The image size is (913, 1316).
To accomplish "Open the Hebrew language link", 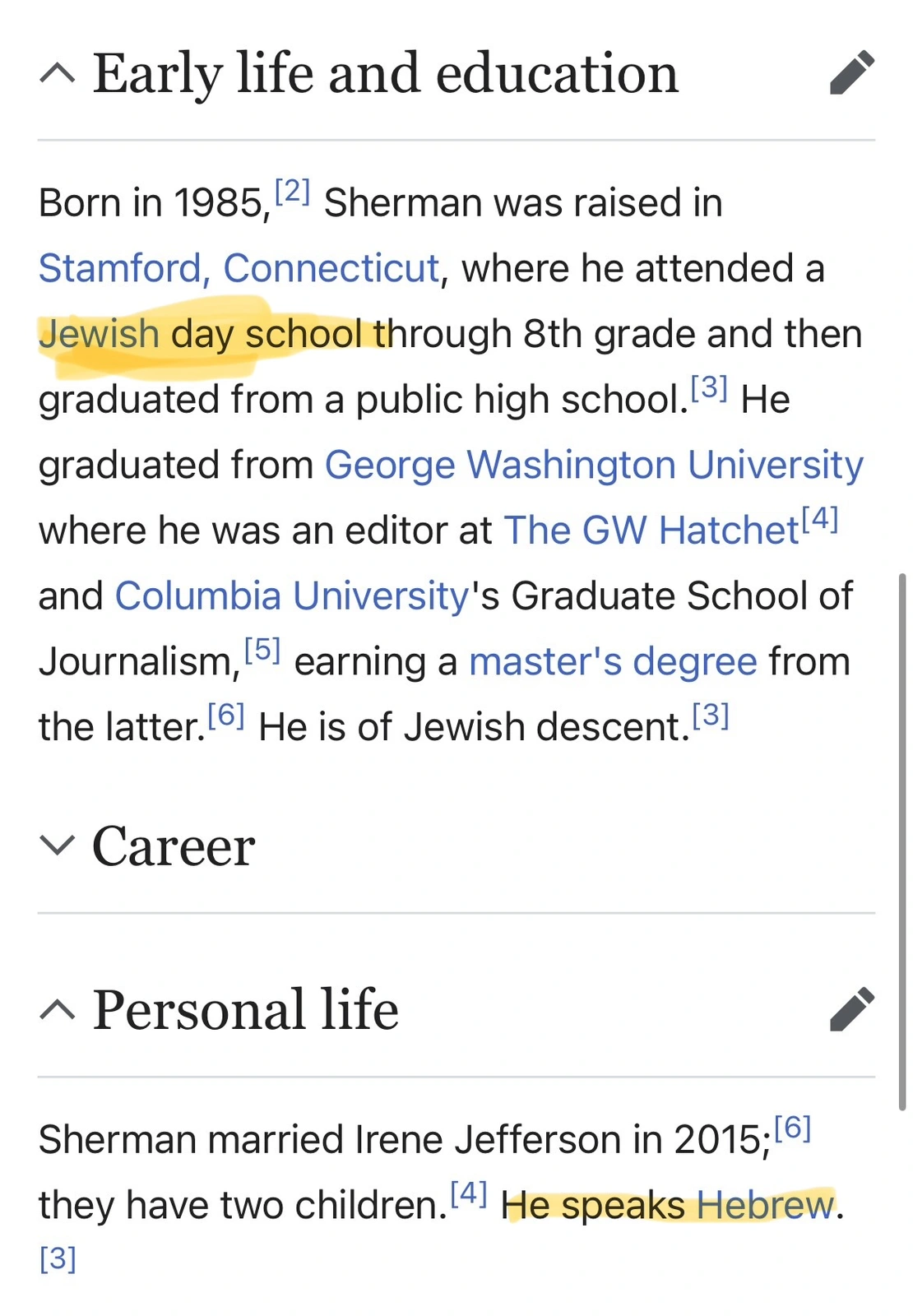I will [765, 1206].
